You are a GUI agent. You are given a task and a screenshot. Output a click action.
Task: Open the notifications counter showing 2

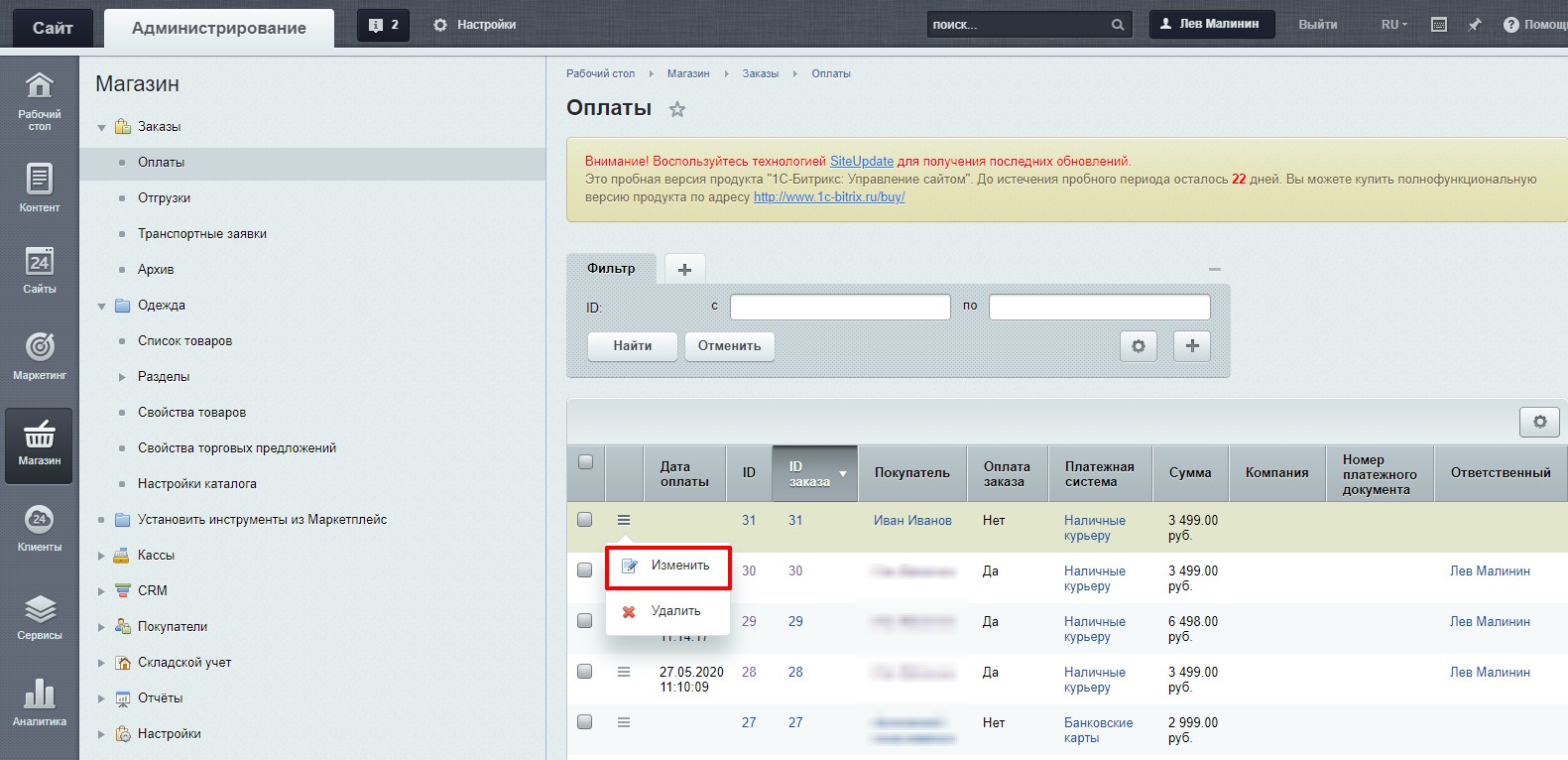tap(383, 25)
